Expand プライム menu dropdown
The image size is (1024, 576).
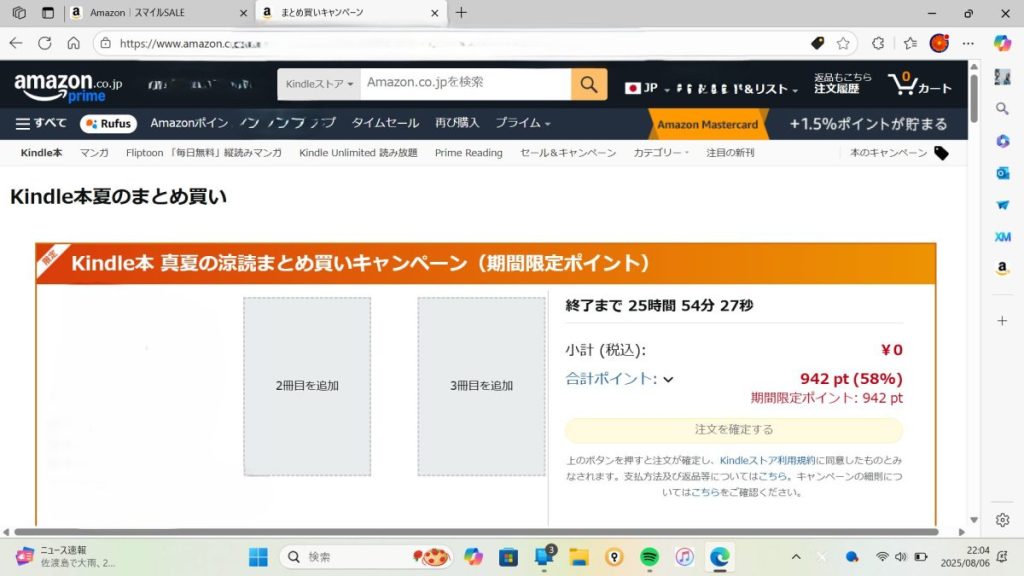click(x=522, y=123)
